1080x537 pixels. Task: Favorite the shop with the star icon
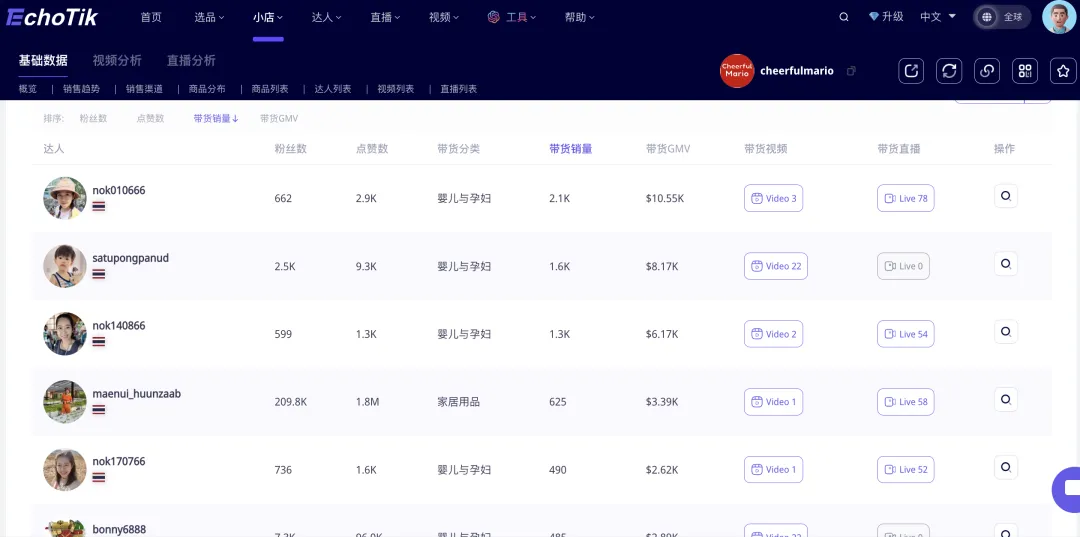coord(1063,71)
